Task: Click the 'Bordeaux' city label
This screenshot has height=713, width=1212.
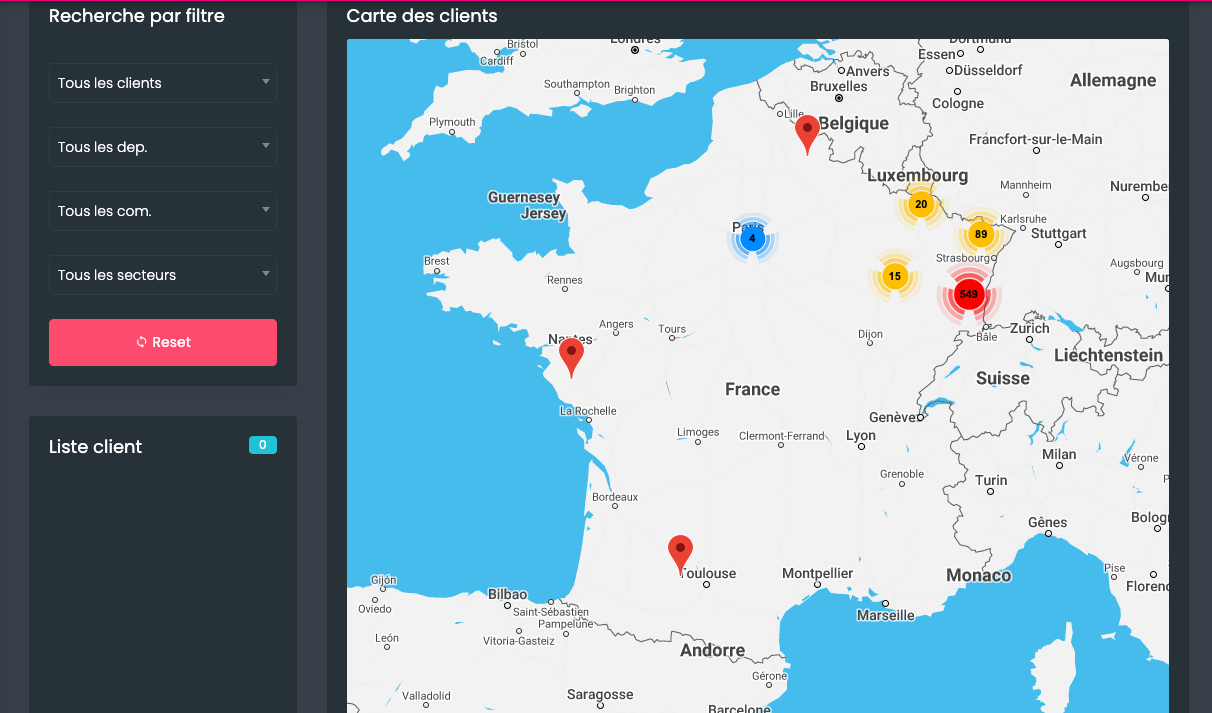Action: pyautogui.click(x=615, y=497)
